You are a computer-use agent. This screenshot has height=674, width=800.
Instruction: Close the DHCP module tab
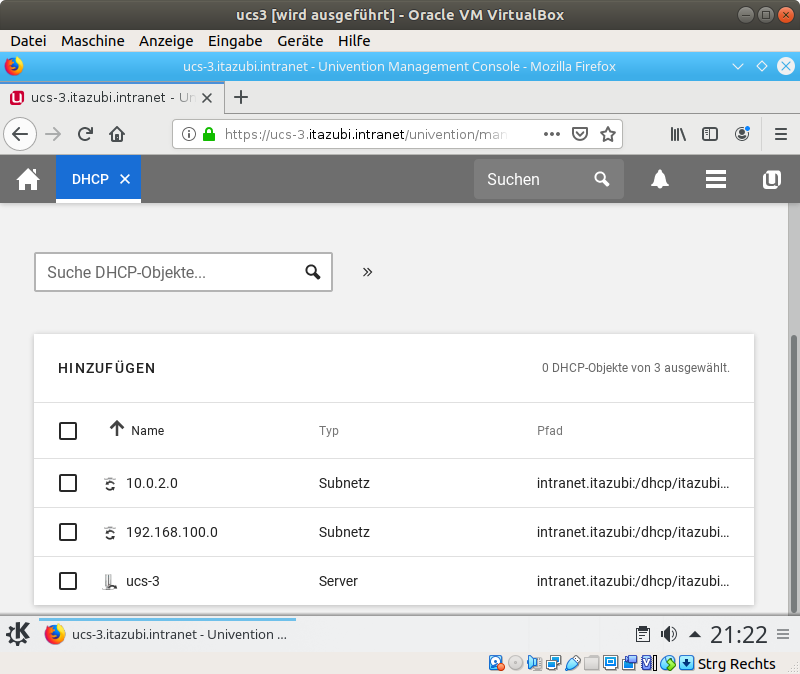125,179
